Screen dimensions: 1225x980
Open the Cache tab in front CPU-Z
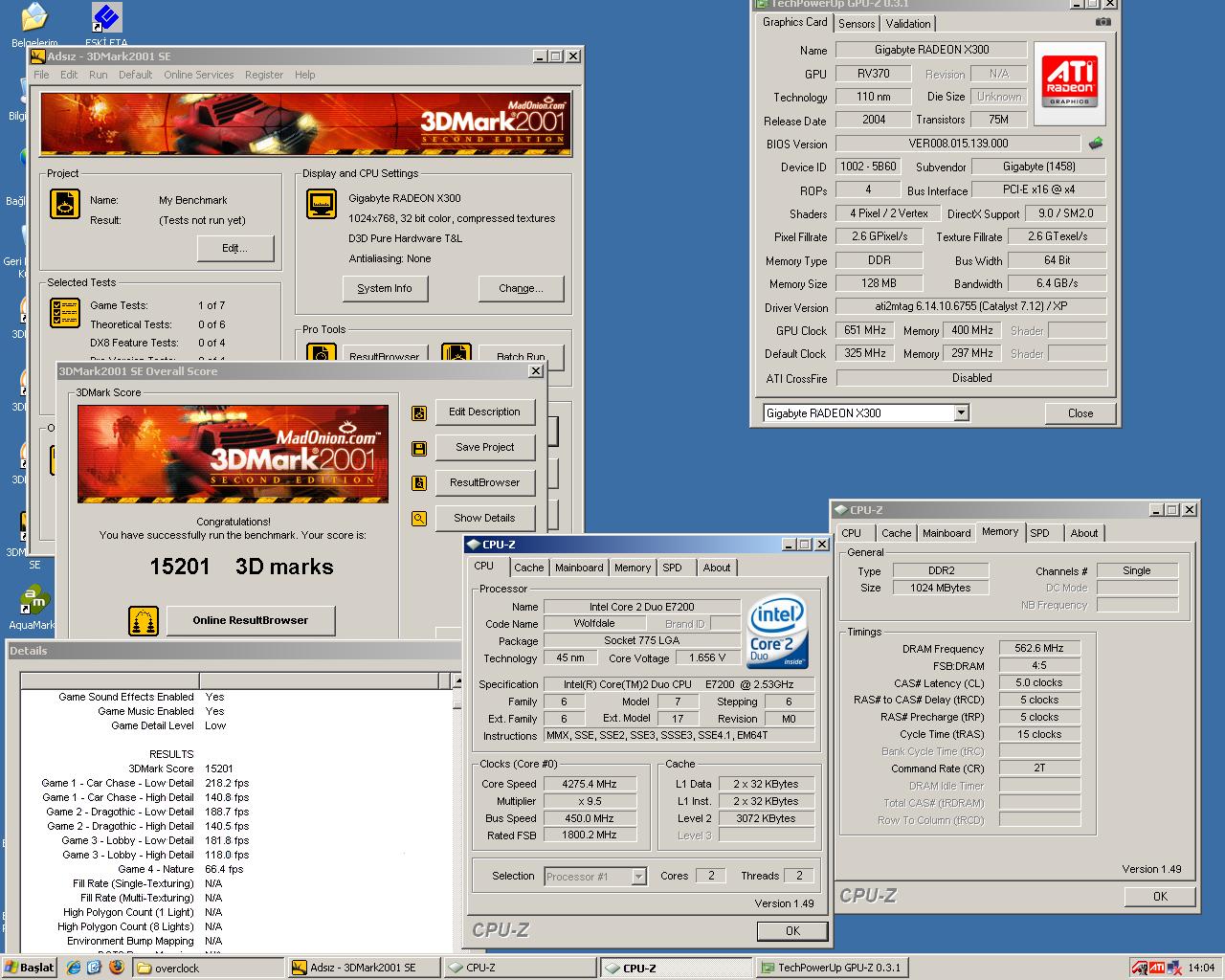pos(528,568)
